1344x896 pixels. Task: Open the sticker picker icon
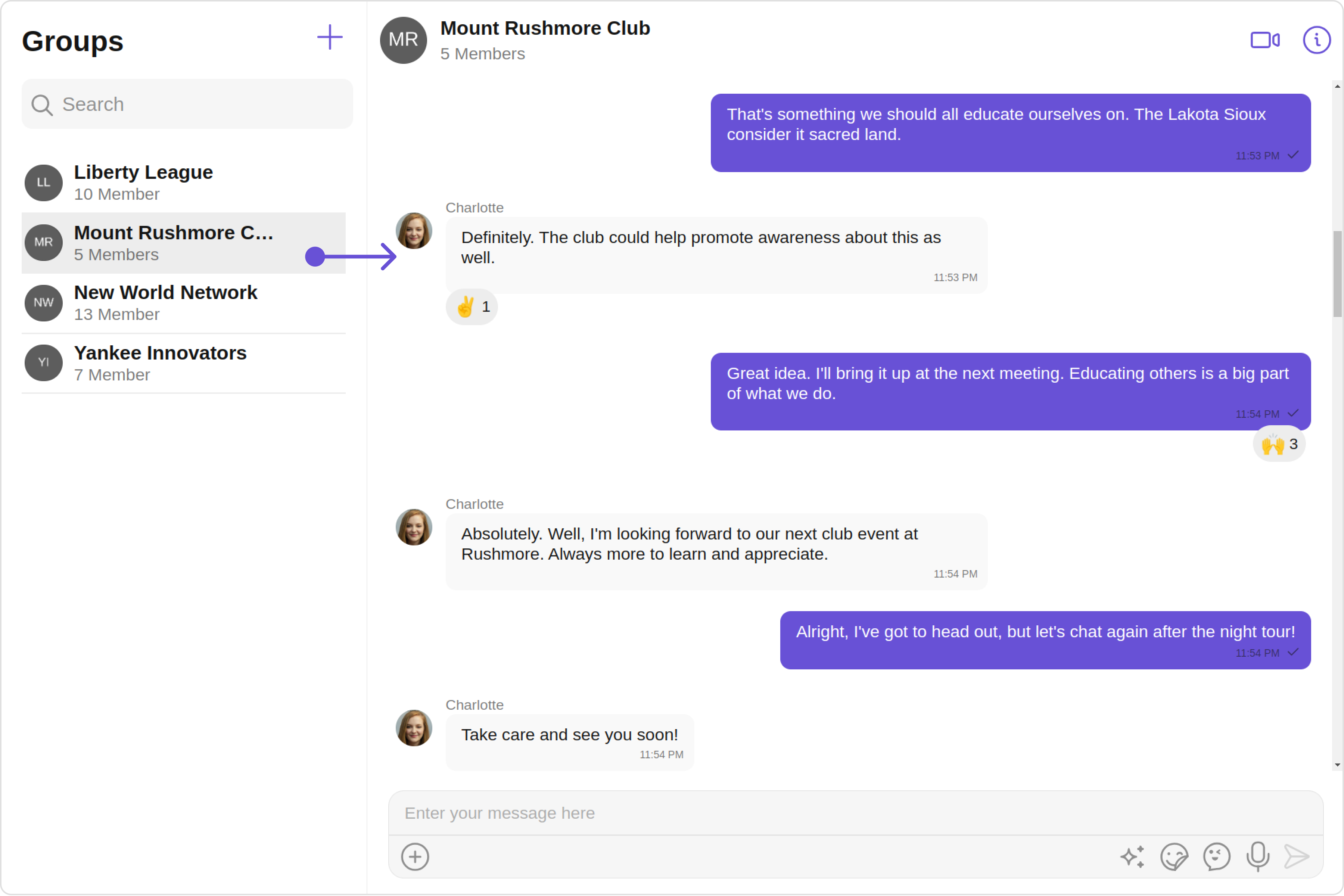click(1174, 856)
